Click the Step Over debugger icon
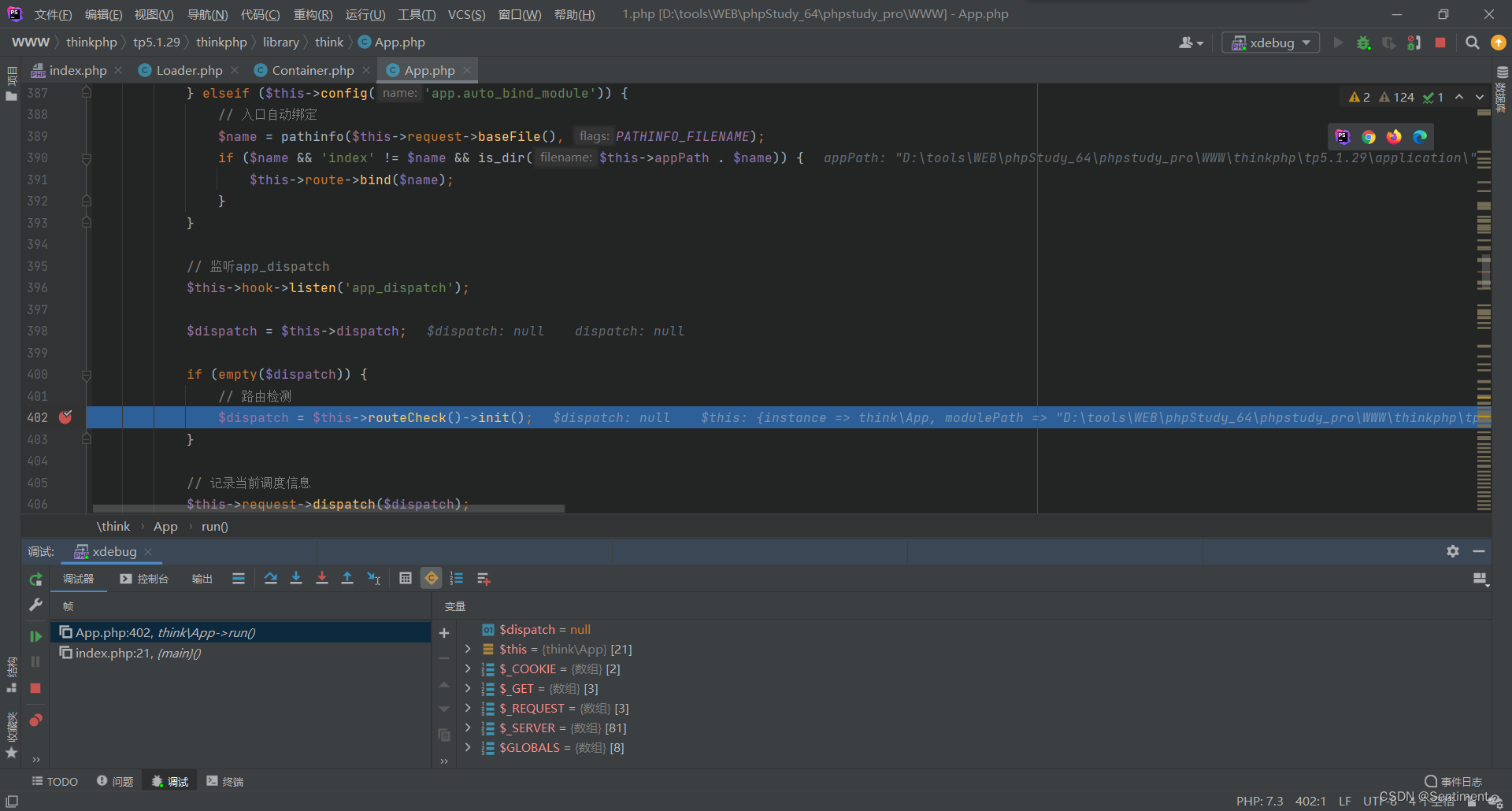Screen dimensions: 1512x811 click(x=271, y=579)
